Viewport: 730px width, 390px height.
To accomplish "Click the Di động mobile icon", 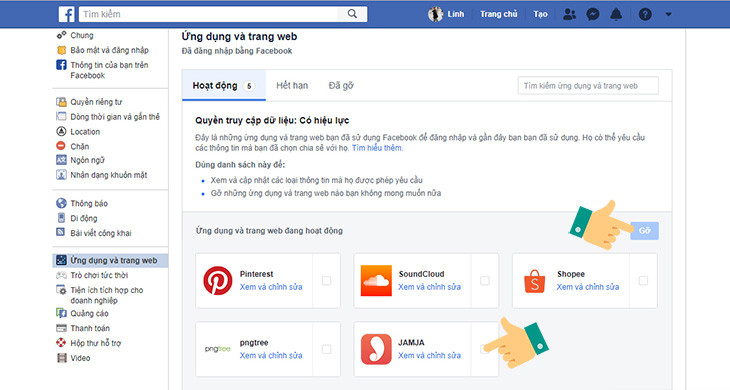I will point(61,218).
